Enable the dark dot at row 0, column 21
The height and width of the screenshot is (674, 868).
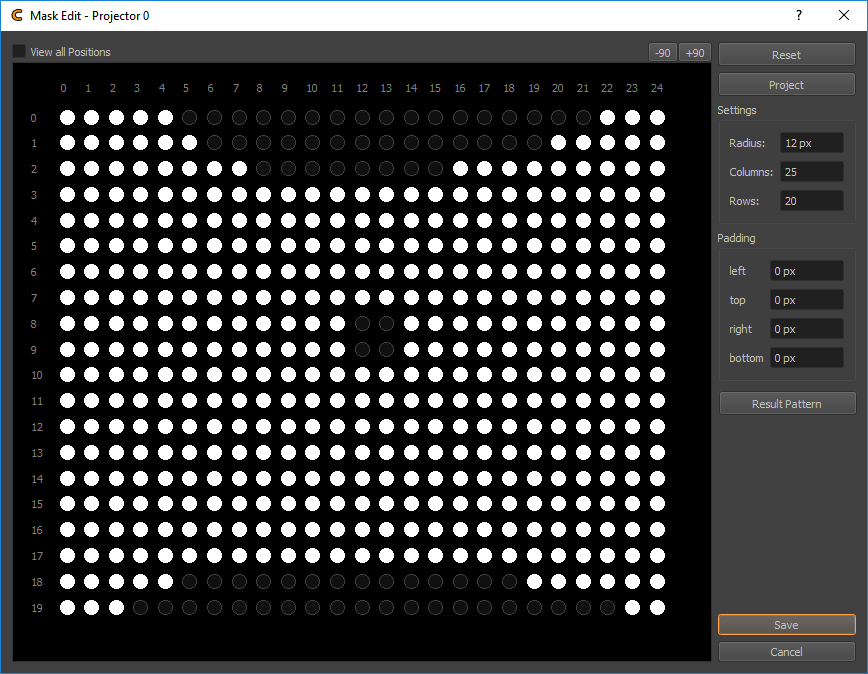(x=583, y=117)
